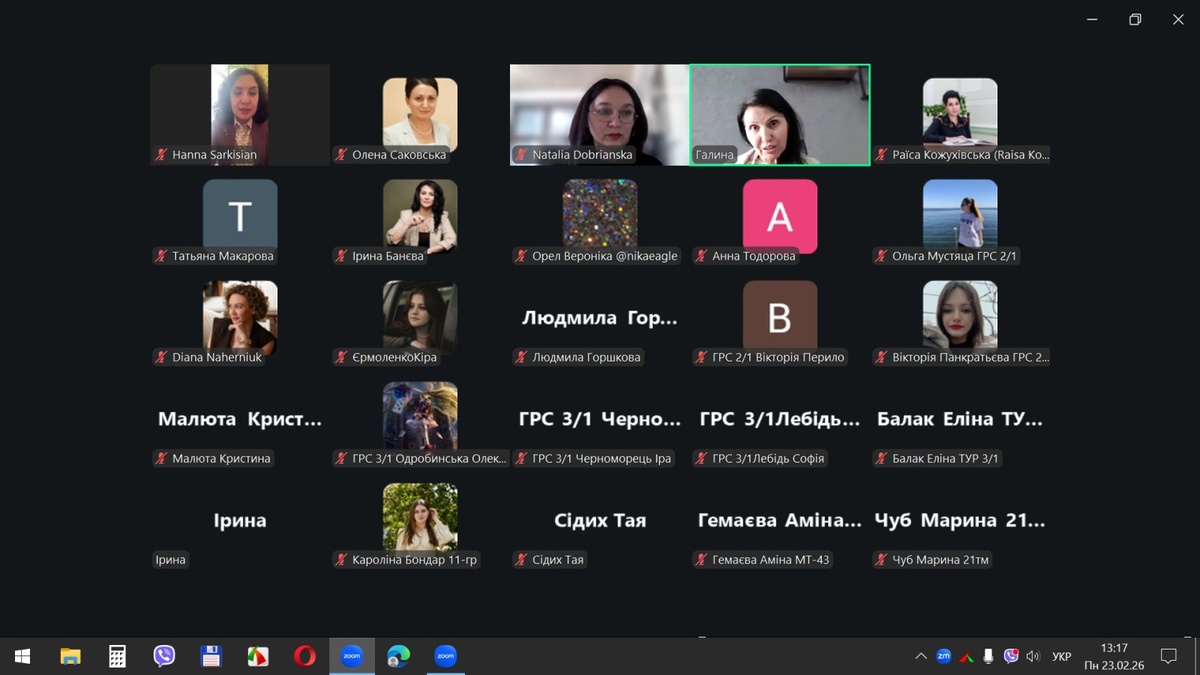This screenshot has height=675, width=1200.
Task: Click muted mic icon beside Сідих Тая
Action: [521, 560]
